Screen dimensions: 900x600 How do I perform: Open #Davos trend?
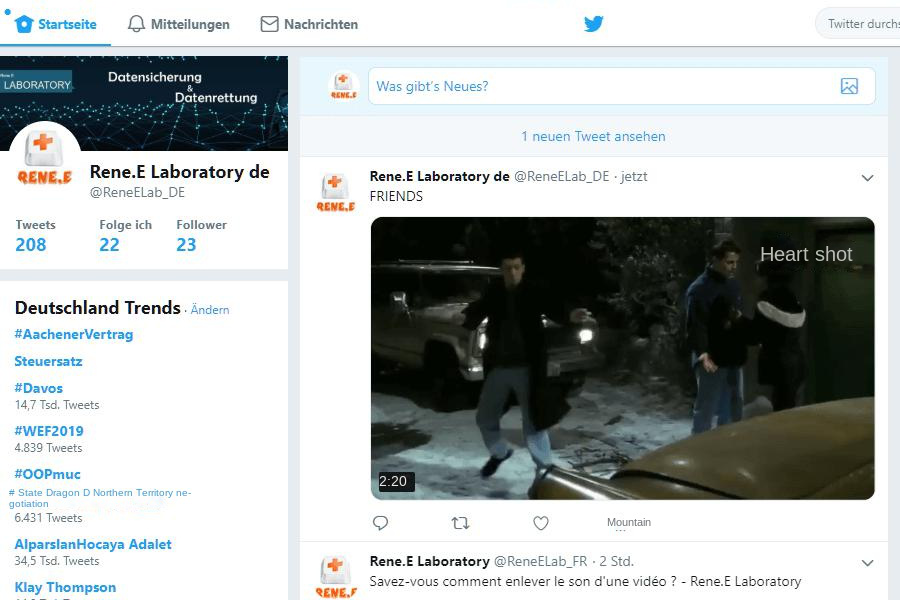pos(38,388)
